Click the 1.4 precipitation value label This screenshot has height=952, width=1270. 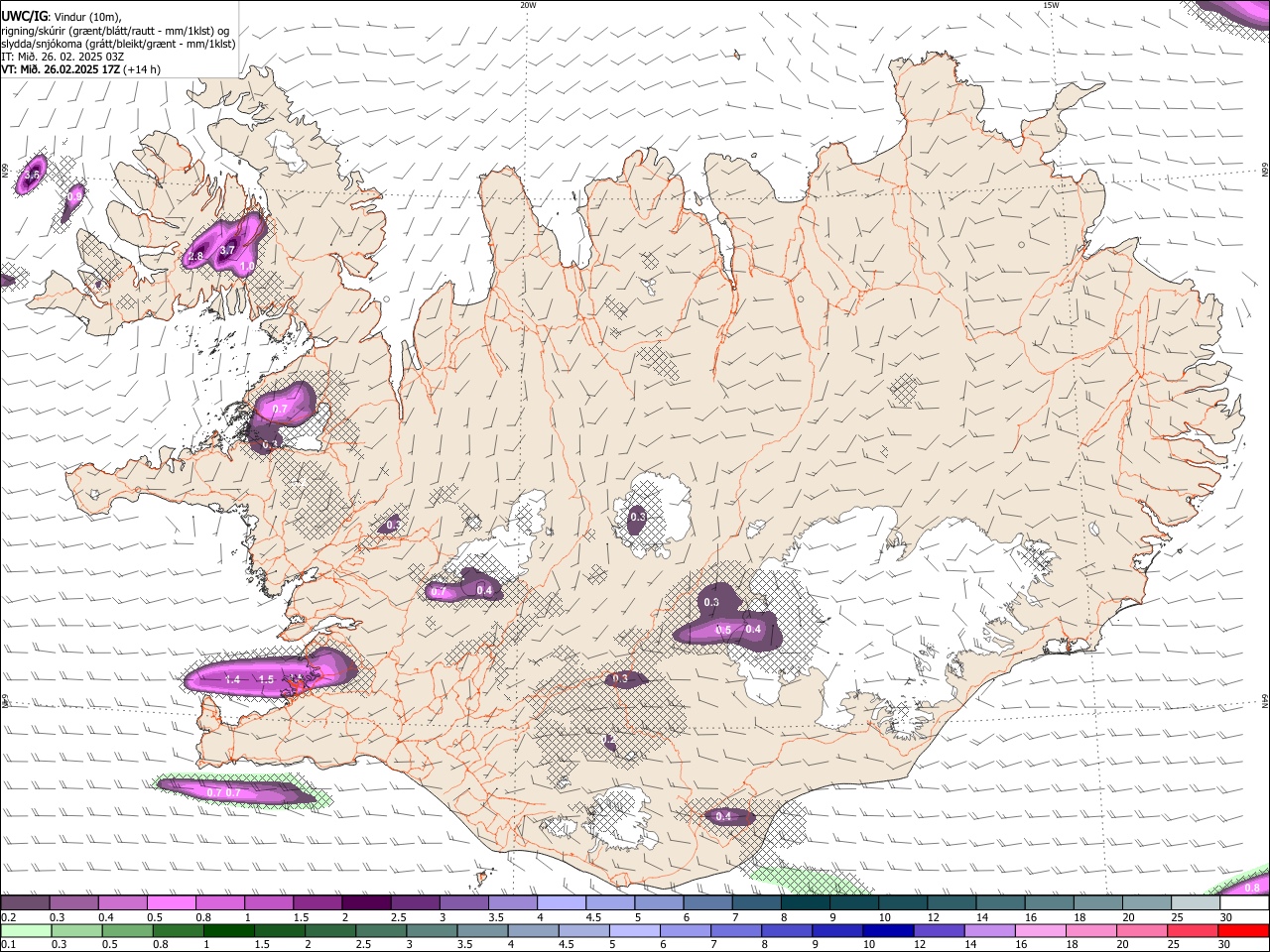(232, 680)
